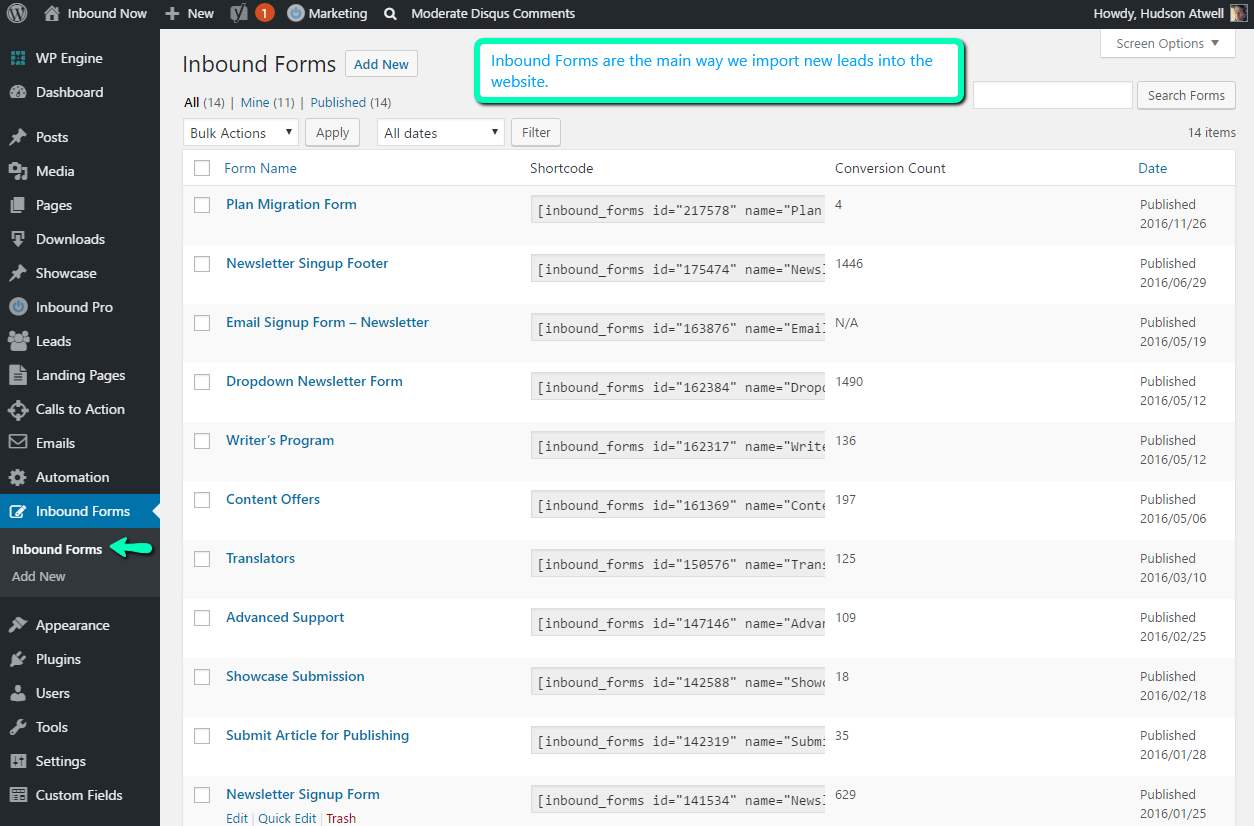
Task: Check the Plan Migration Form row checkbox
Action: click(202, 205)
